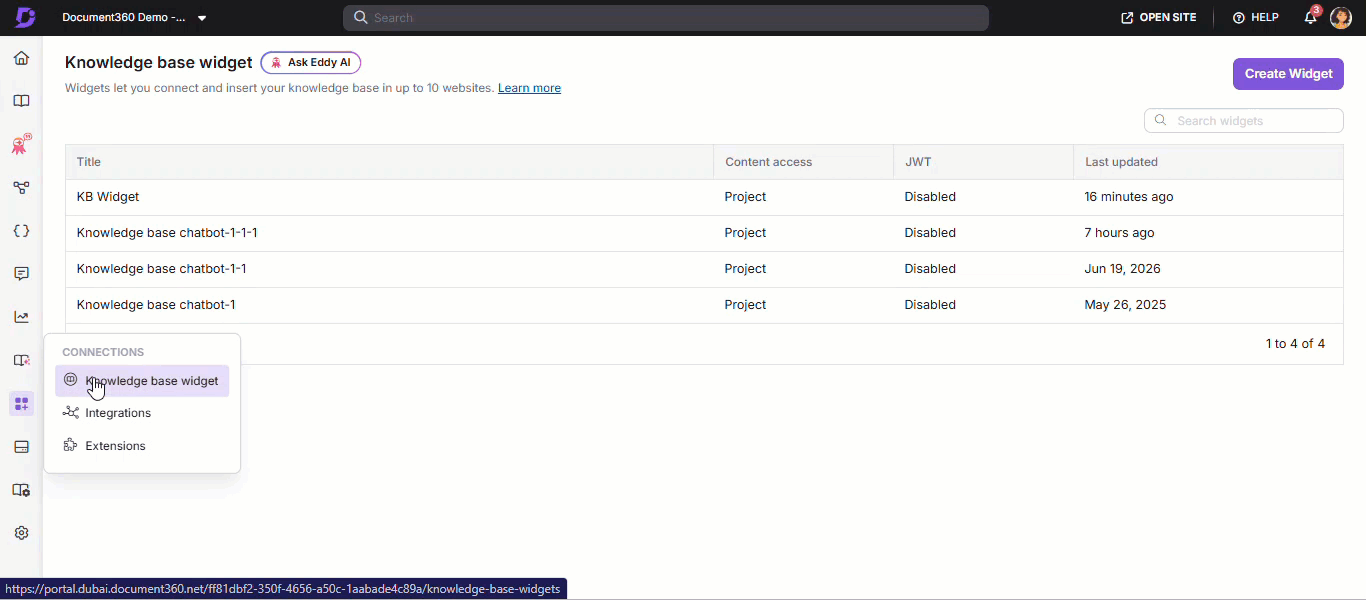
Task: Select Connections grid icon in sidebar
Action: click(21, 404)
